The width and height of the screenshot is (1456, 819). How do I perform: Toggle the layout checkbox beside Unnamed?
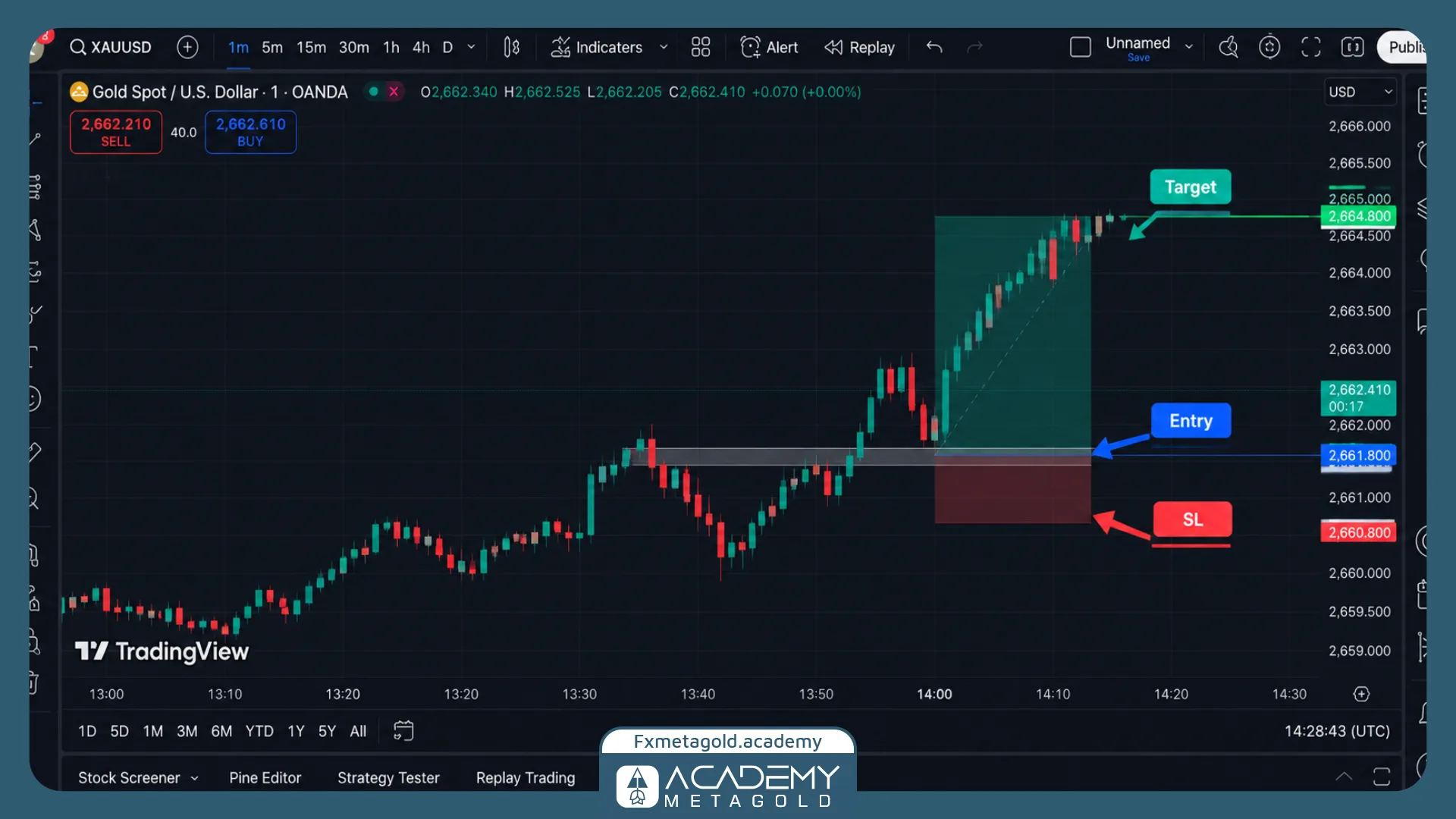click(1081, 47)
